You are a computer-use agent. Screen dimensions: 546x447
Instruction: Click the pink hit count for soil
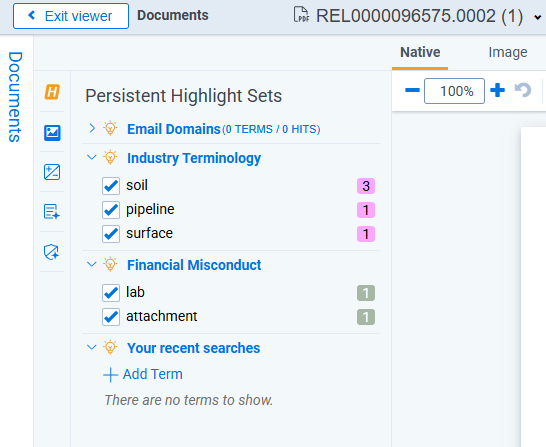(x=366, y=186)
